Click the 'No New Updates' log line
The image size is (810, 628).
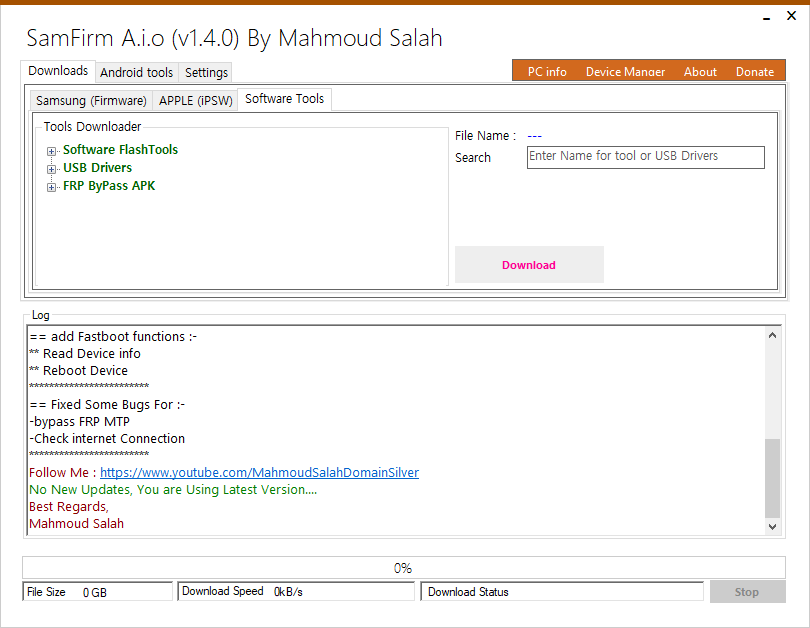click(x=173, y=490)
